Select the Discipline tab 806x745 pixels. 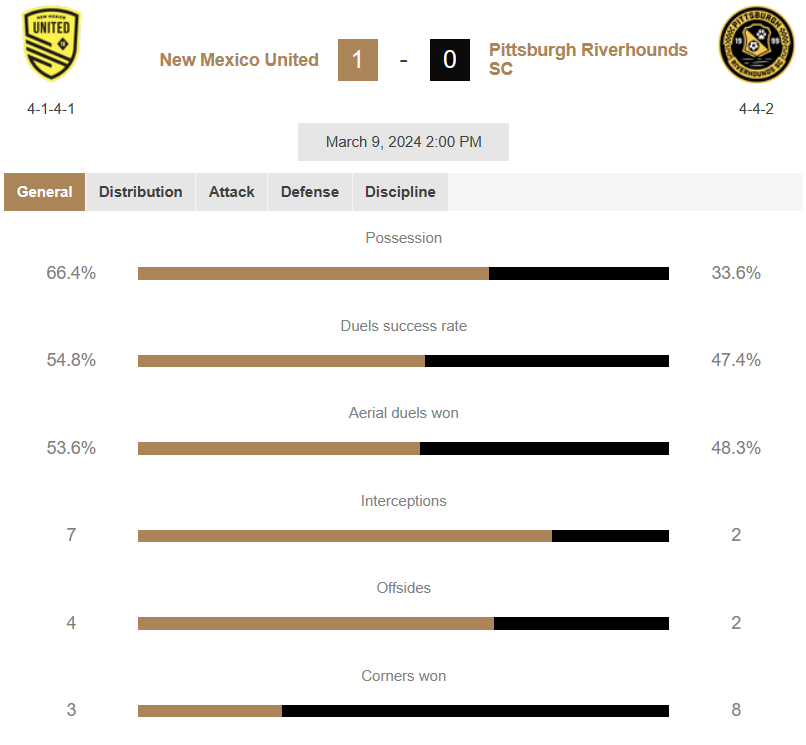[x=400, y=192]
